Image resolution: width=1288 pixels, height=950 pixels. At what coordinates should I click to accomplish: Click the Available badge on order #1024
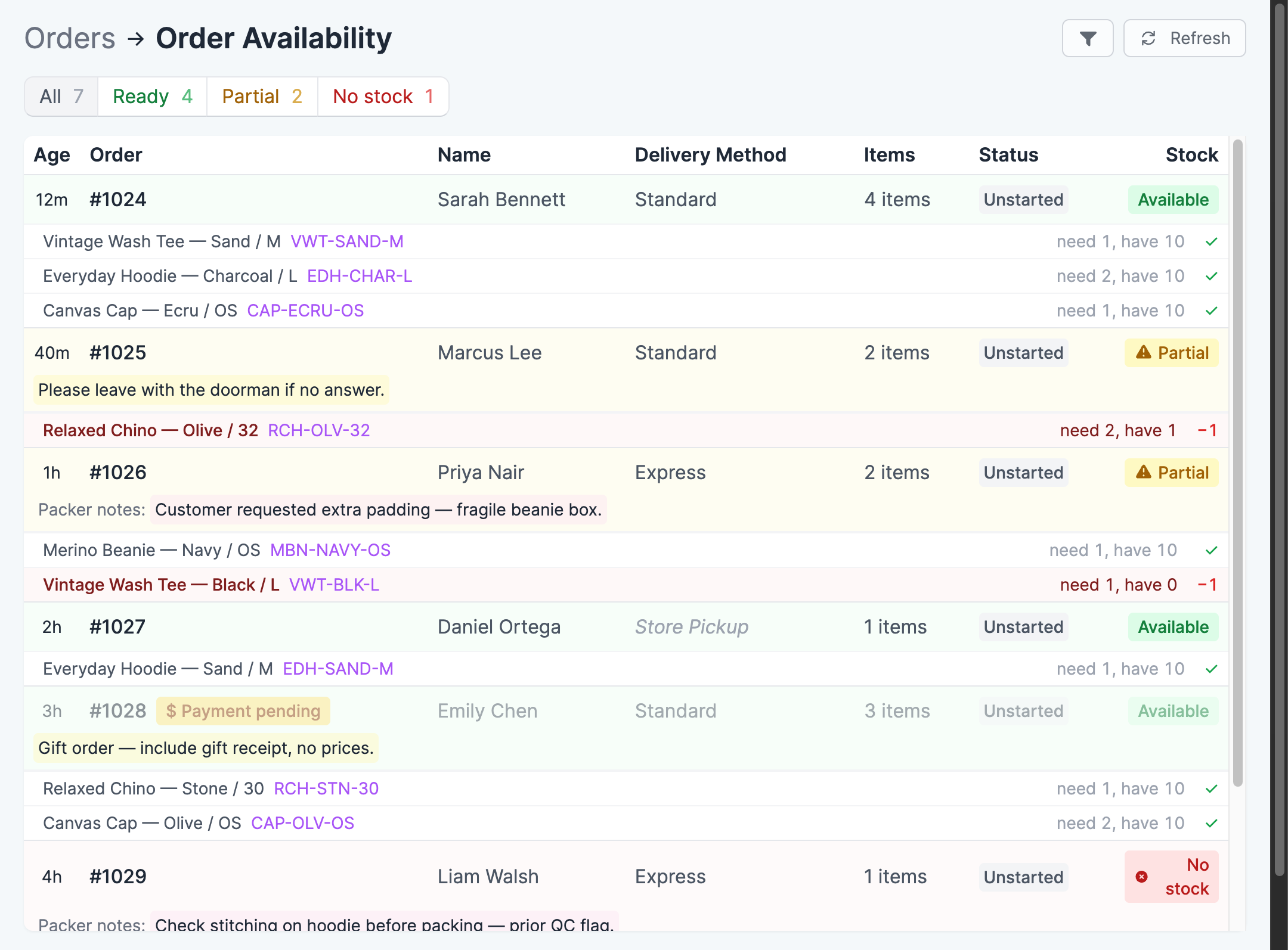pos(1173,200)
